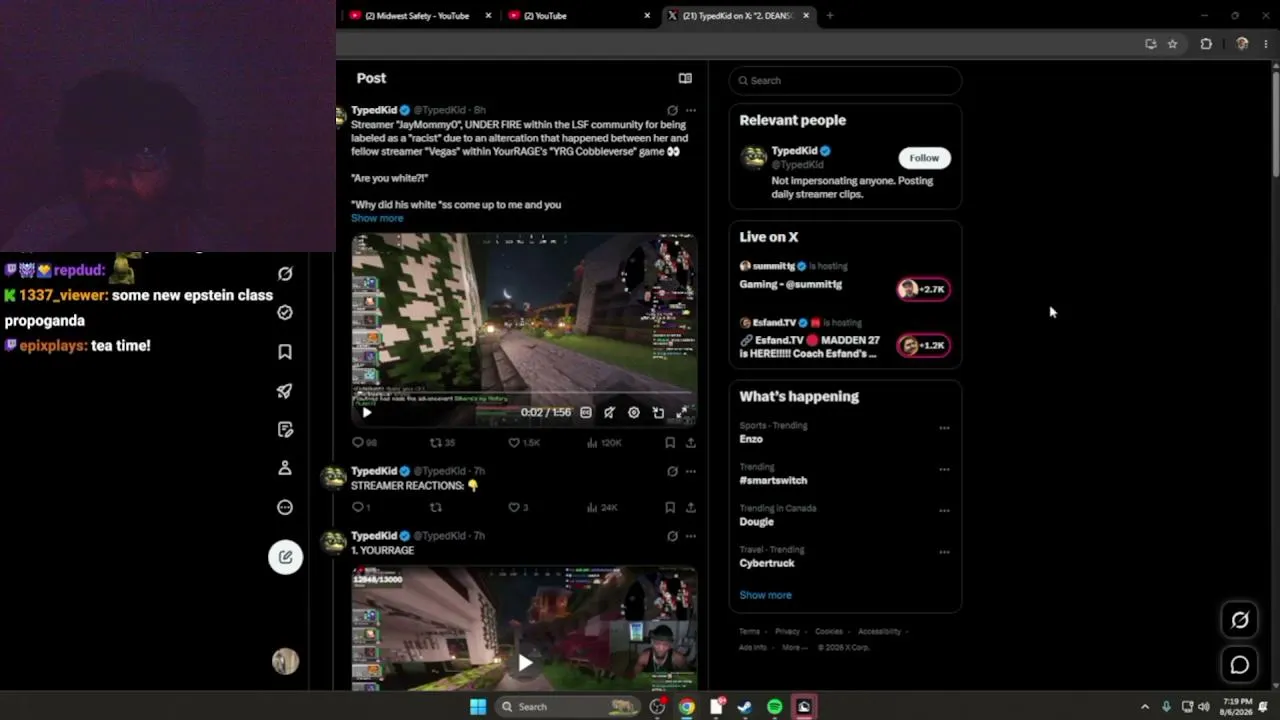This screenshot has width=1280, height=720.
Task: Ask Grok about the 1. YOURRAGE post
Action: [672, 536]
